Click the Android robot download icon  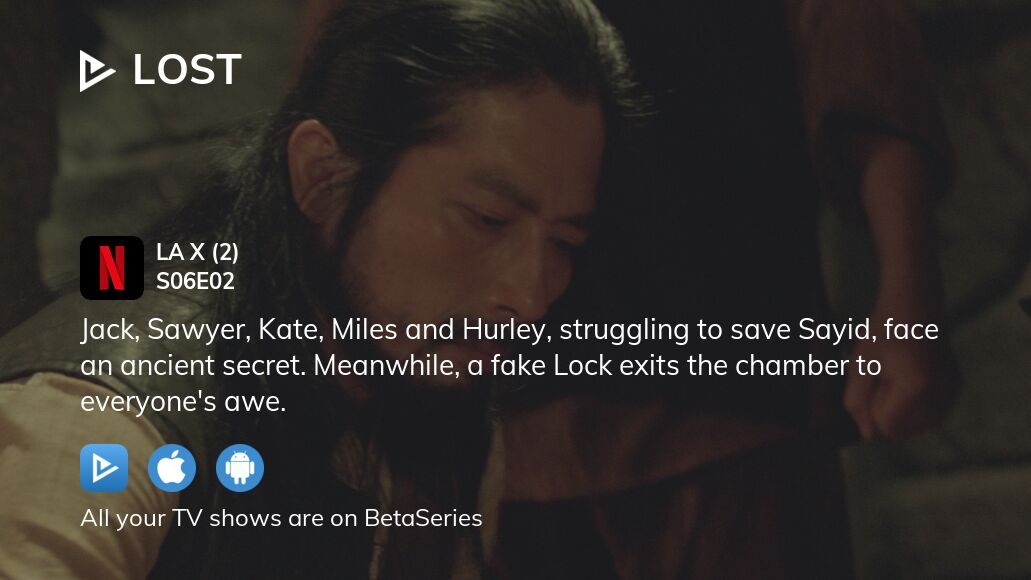click(240, 468)
